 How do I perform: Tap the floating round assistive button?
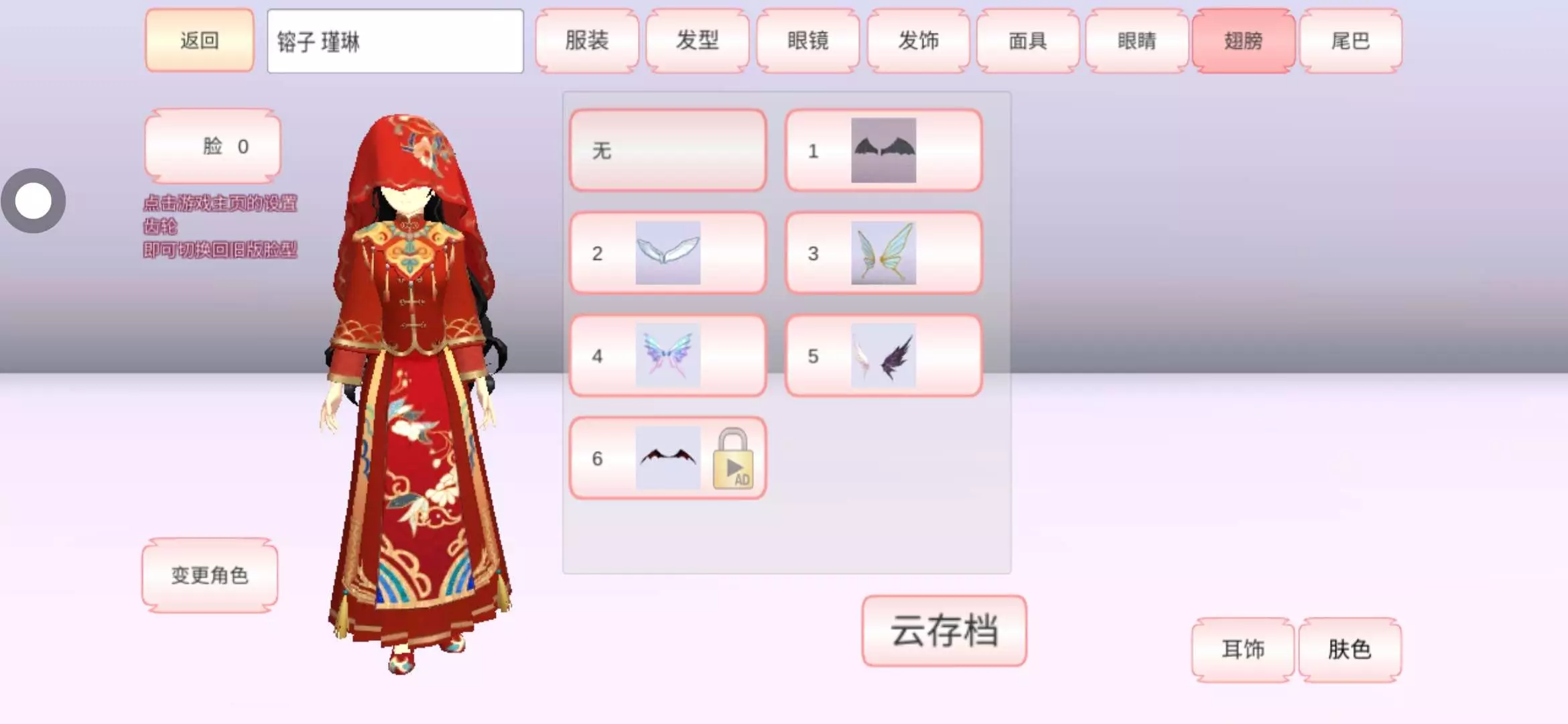click(34, 200)
